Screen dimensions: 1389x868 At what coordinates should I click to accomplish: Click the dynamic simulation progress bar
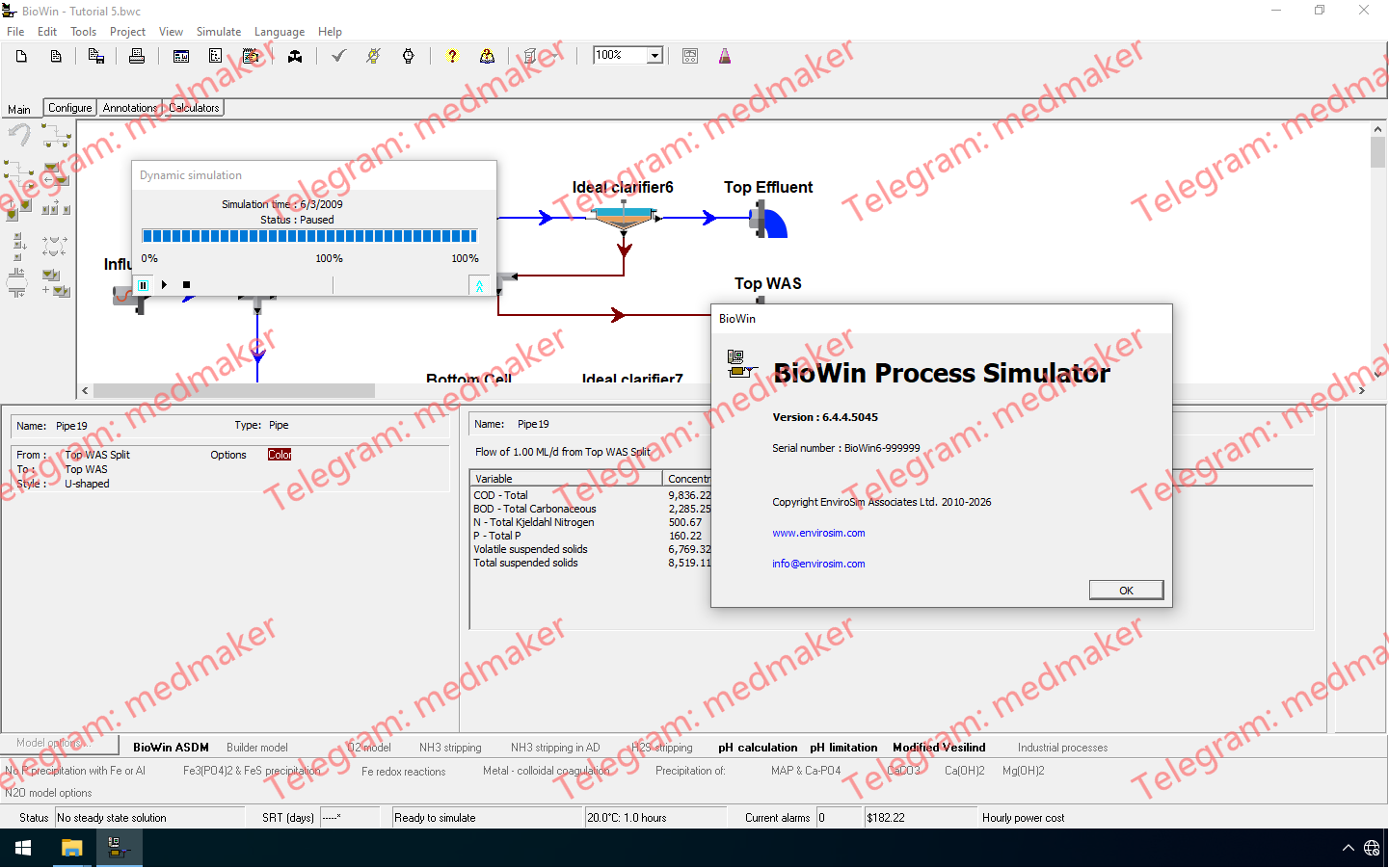[x=309, y=236]
